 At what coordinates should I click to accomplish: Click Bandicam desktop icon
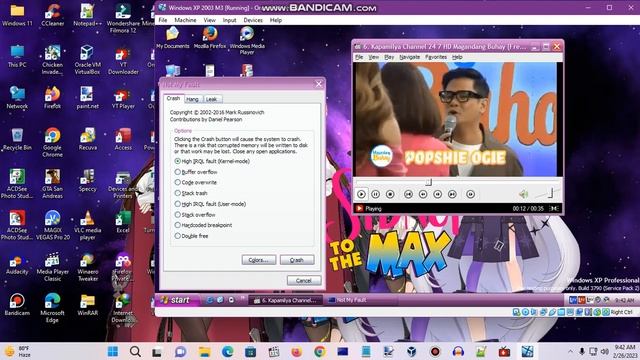17,305
